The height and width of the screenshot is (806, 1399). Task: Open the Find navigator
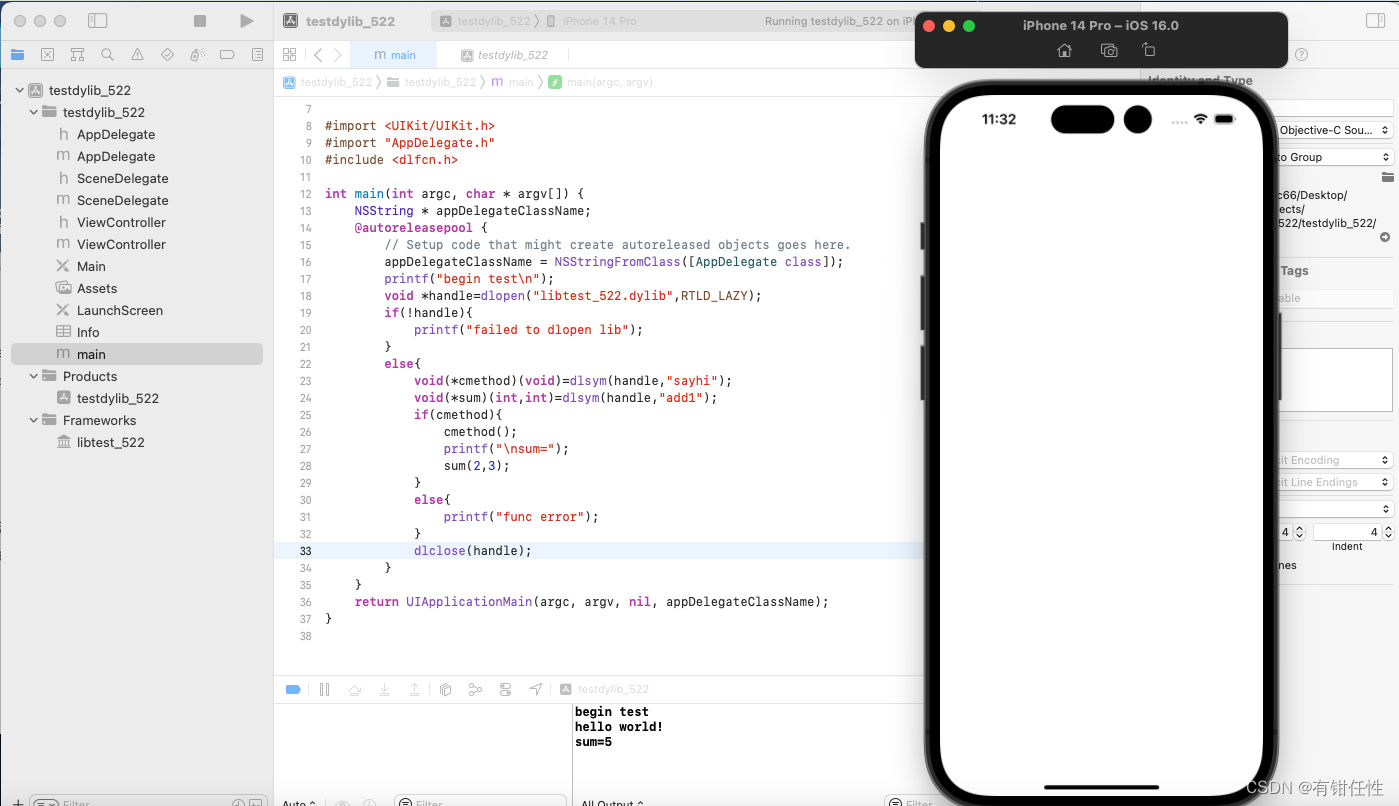pos(107,54)
